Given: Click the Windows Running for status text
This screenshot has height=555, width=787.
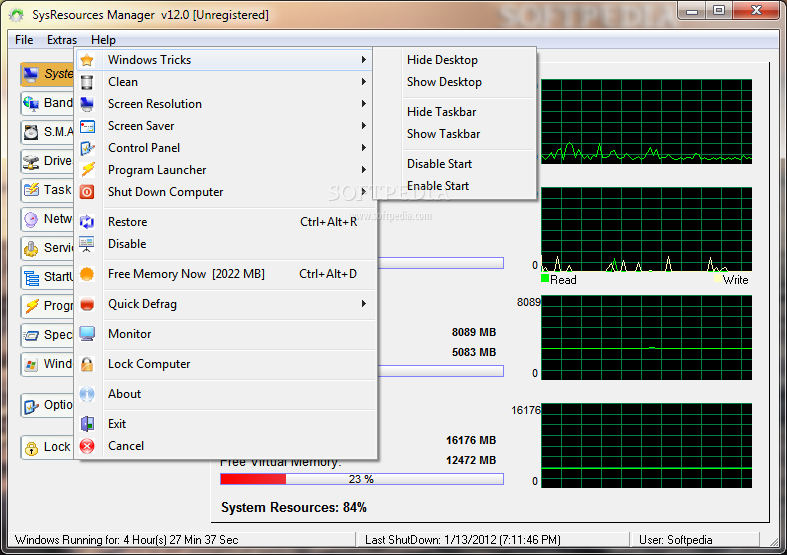Looking at the screenshot, I should 126,540.
